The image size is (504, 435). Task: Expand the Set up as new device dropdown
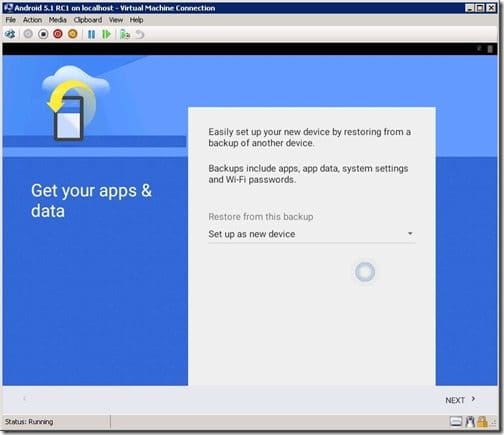point(312,234)
